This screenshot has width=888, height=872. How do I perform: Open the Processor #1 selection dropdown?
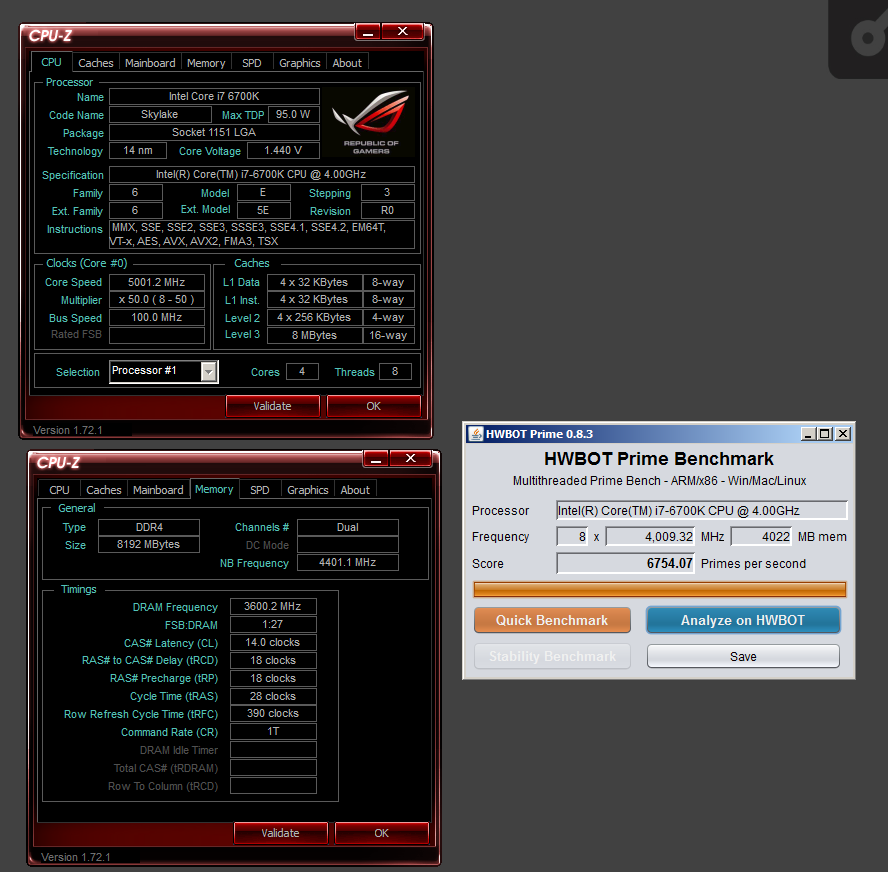[209, 371]
